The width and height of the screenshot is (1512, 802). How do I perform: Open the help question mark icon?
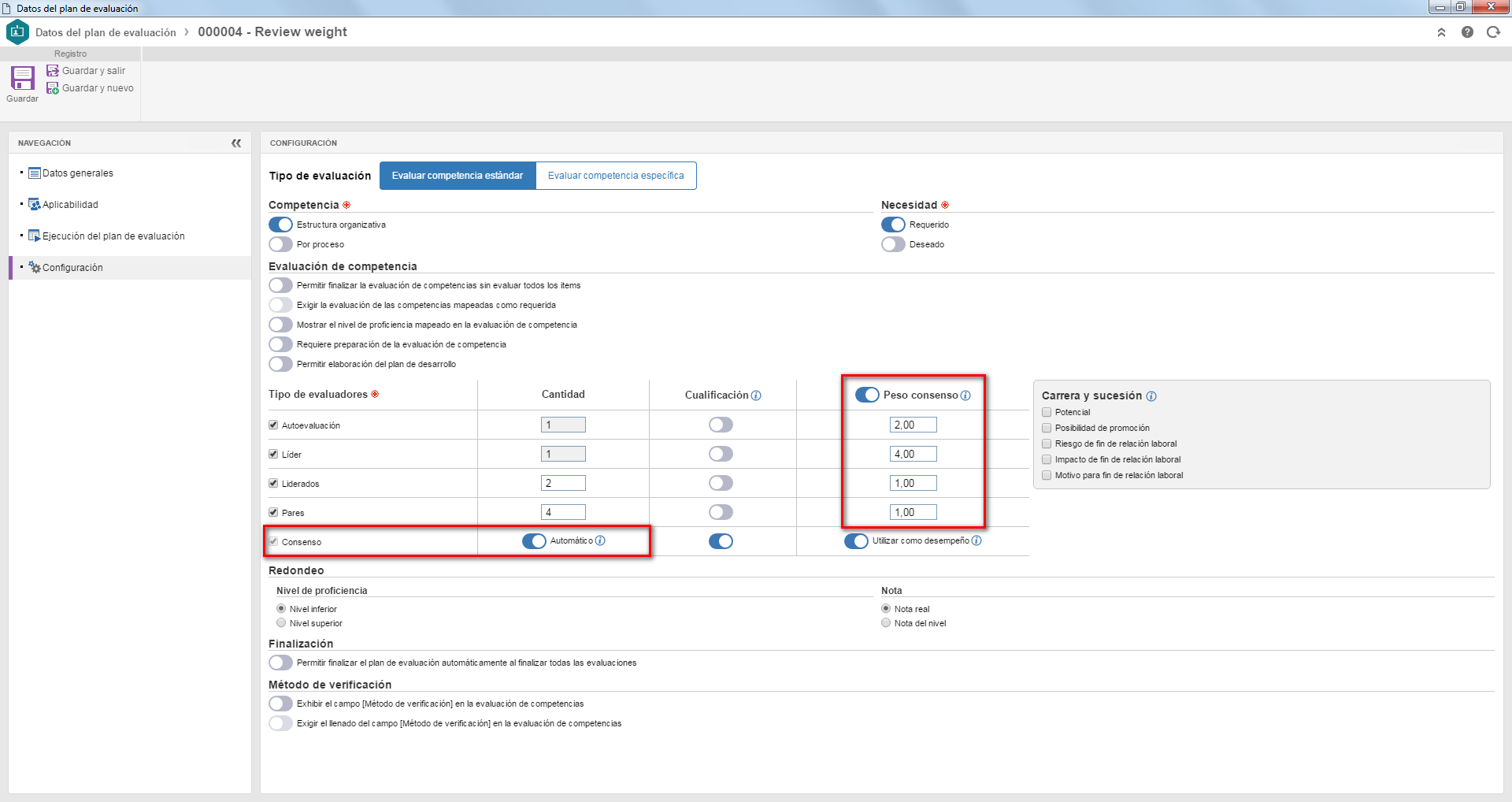click(x=1467, y=32)
